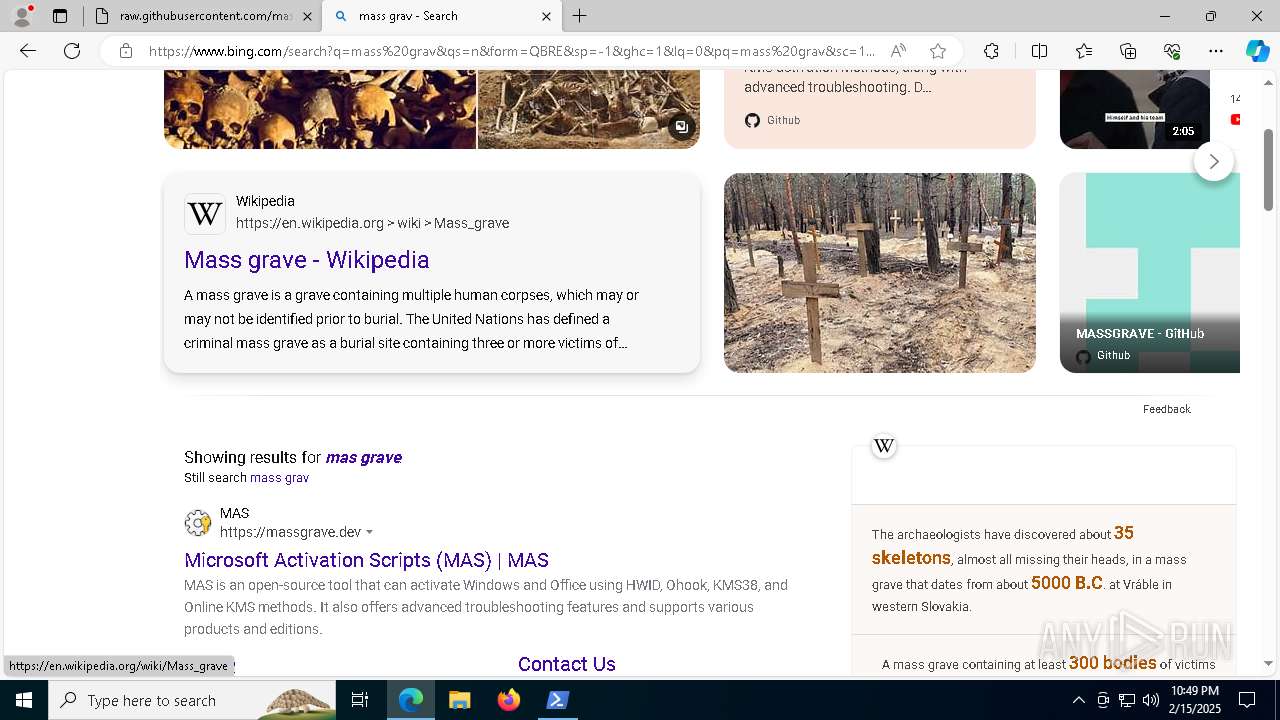Image resolution: width=1280 pixels, height=720 pixels.
Task: Open the cemetery crosses image card
Action: tap(880, 273)
